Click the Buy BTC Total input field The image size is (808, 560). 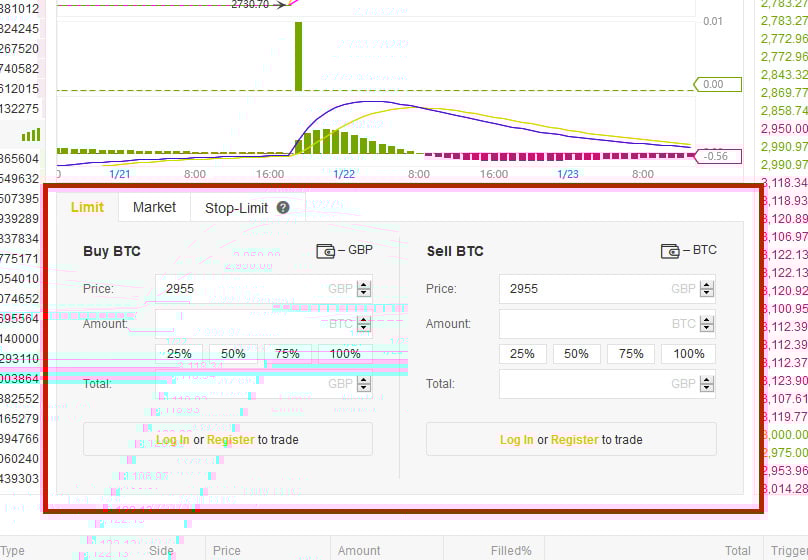[x=264, y=384]
